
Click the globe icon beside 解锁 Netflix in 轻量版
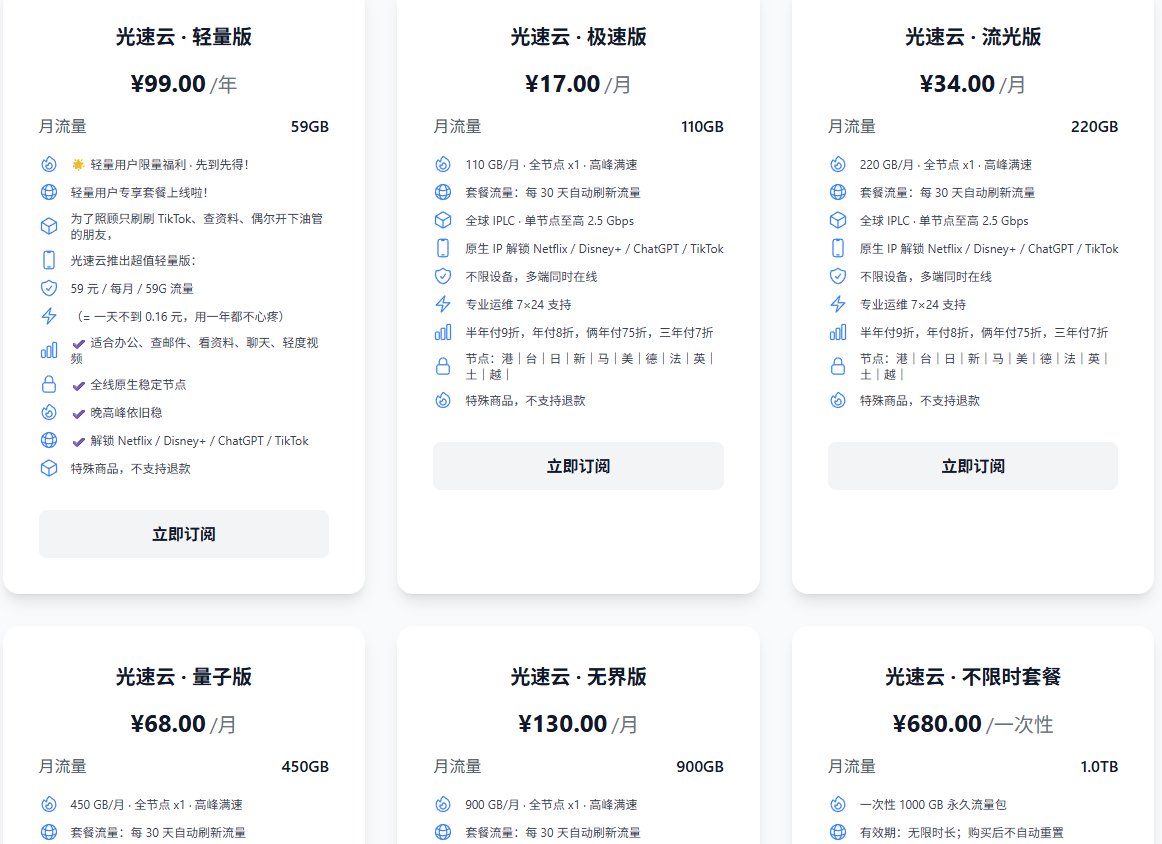pos(48,440)
